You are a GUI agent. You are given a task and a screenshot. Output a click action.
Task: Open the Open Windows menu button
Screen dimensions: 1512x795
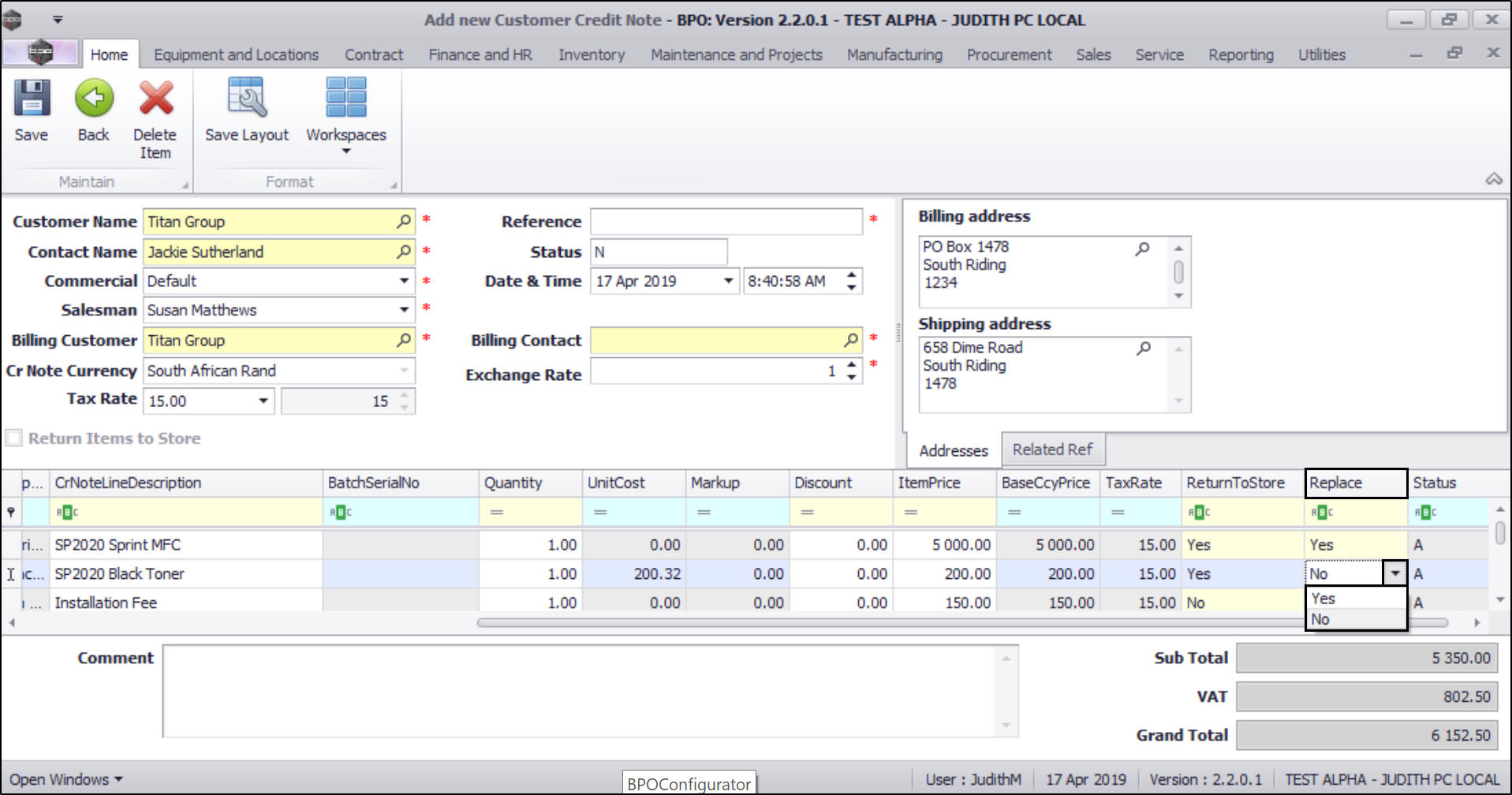click(x=66, y=779)
